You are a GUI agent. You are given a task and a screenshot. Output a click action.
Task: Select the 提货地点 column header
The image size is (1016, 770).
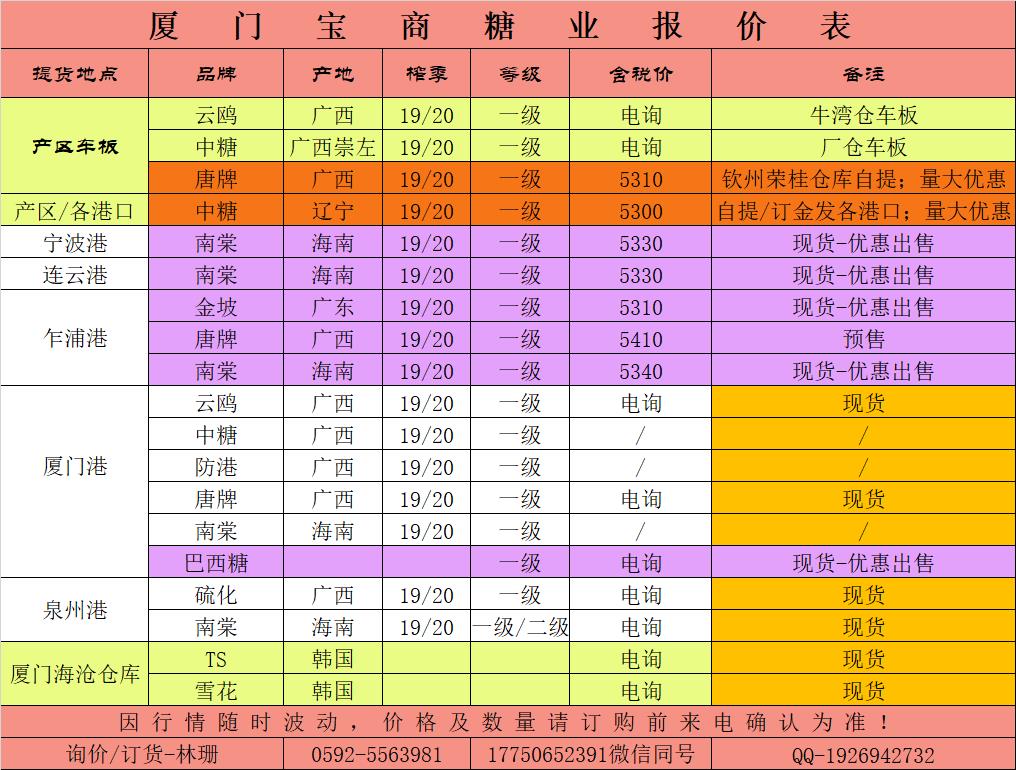point(75,74)
